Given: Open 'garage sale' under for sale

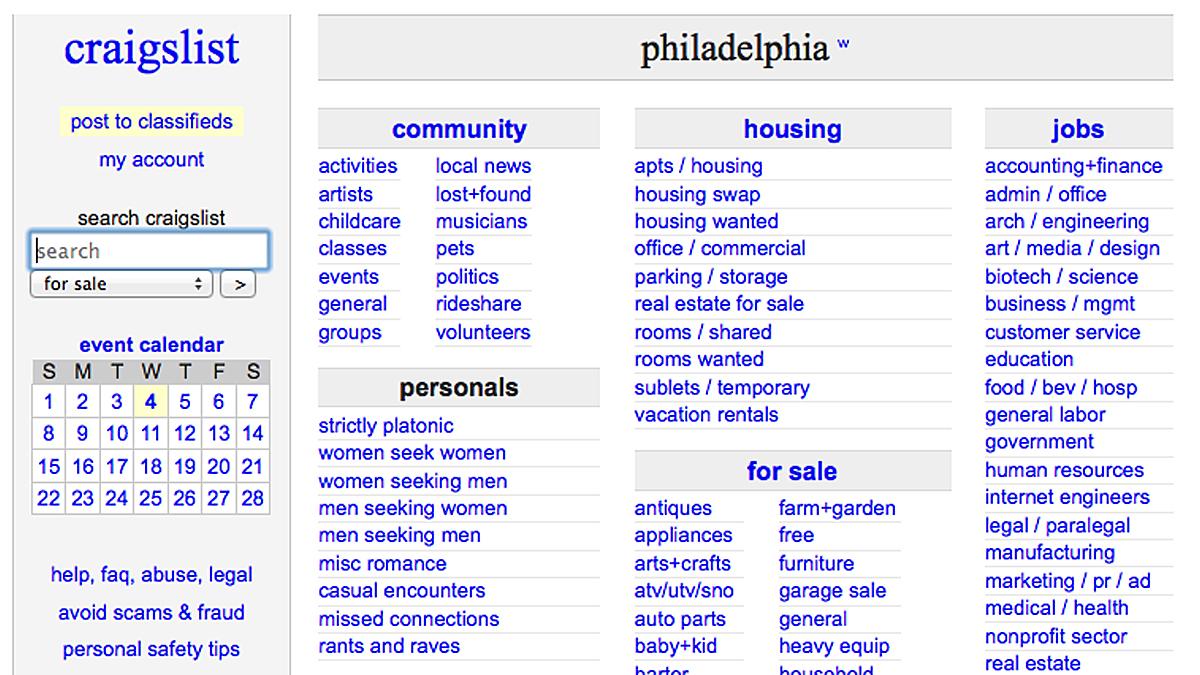Looking at the screenshot, I should [x=834, y=591].
